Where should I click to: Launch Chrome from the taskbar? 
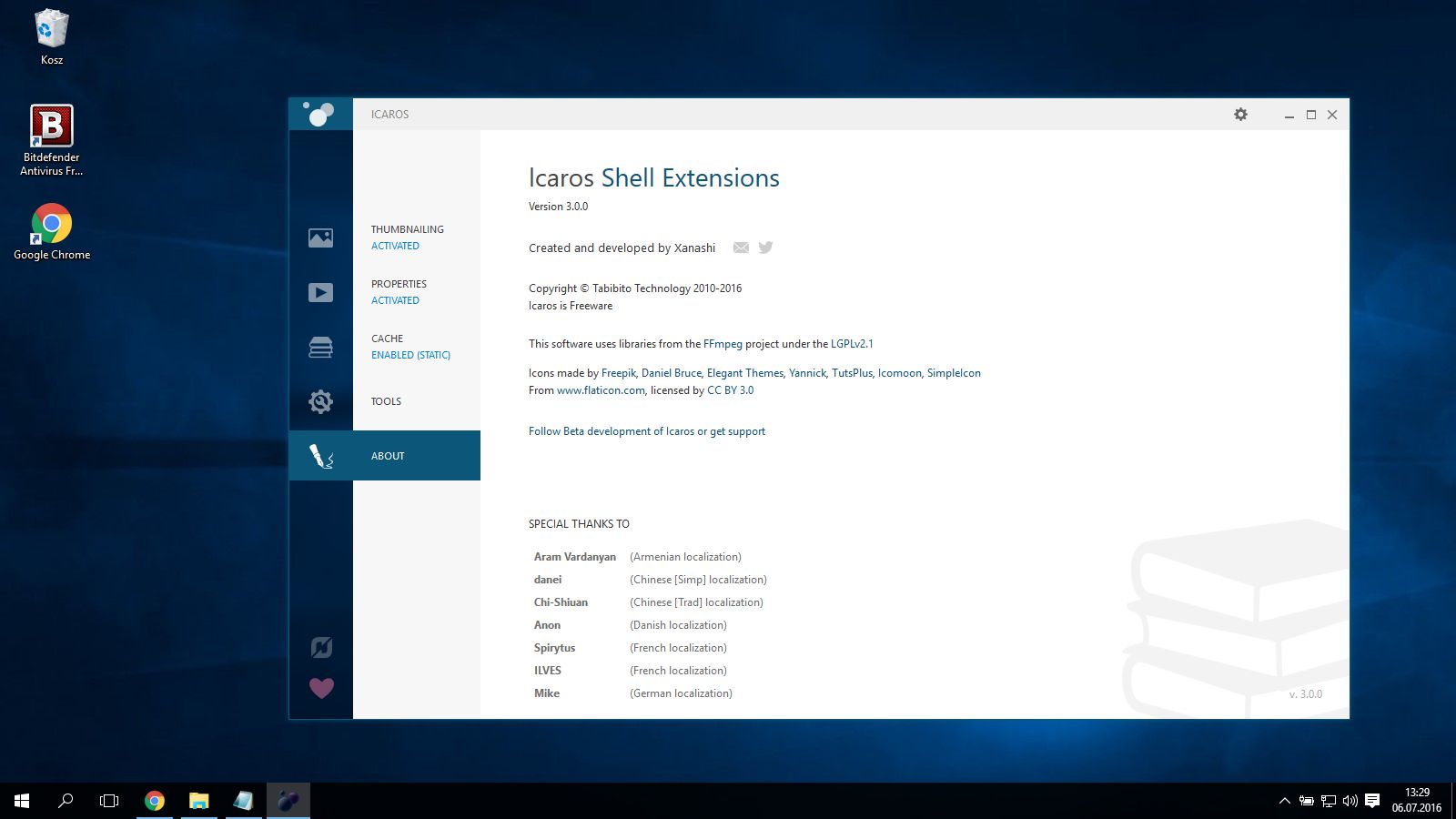click(x=155, y=801)
